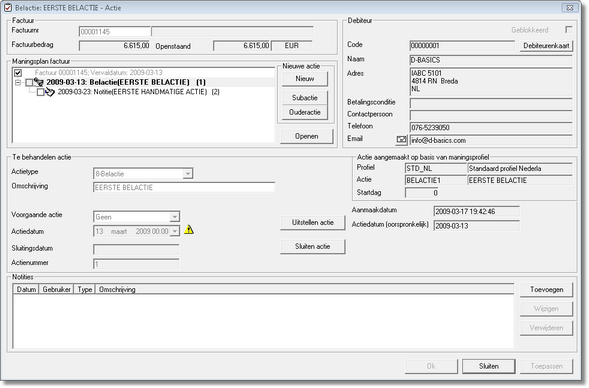Click the Adres field IABC 5101

click(x=491, y=82)
